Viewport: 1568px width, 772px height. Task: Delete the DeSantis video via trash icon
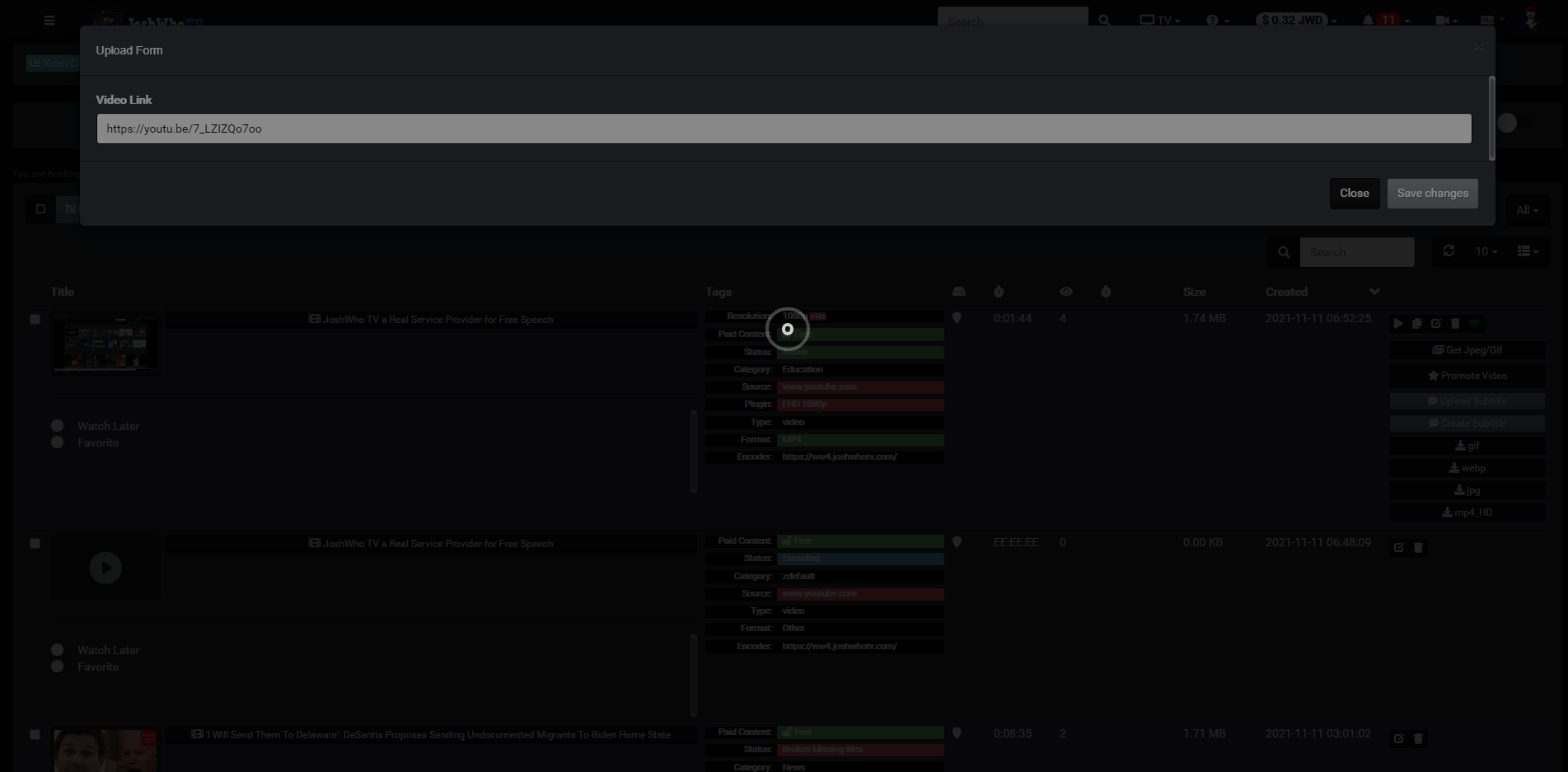(x=1418, y=738)
